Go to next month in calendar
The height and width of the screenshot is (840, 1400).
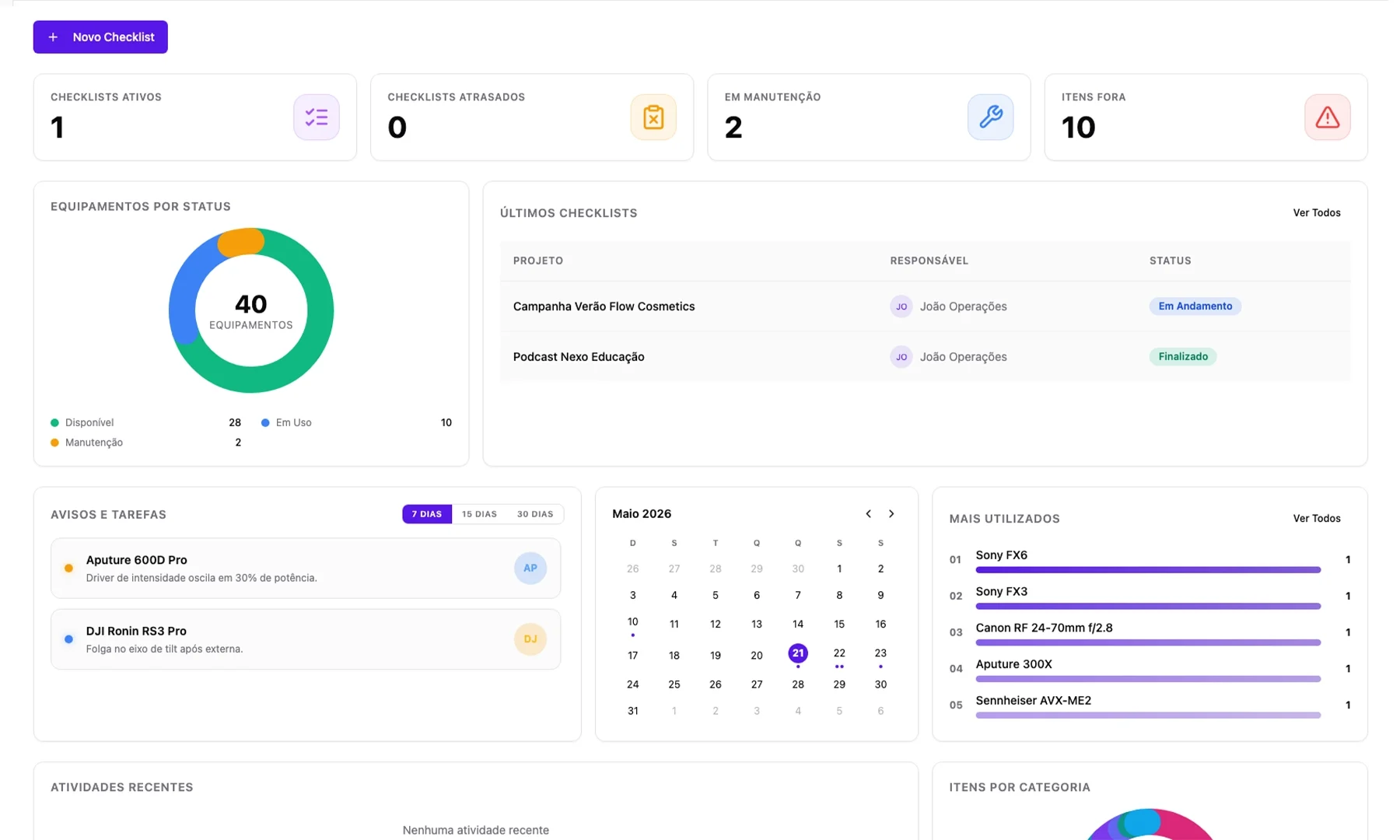tap(891, 513)
